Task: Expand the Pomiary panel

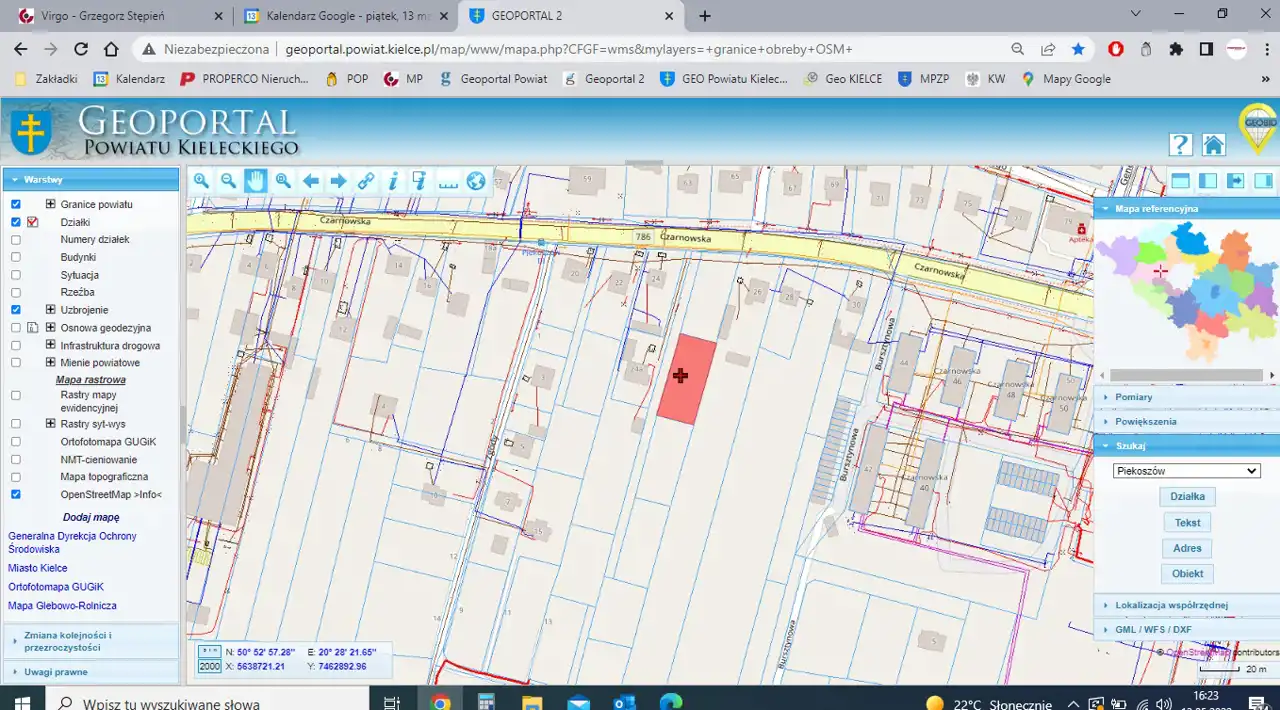Action: click(1134, 397)
